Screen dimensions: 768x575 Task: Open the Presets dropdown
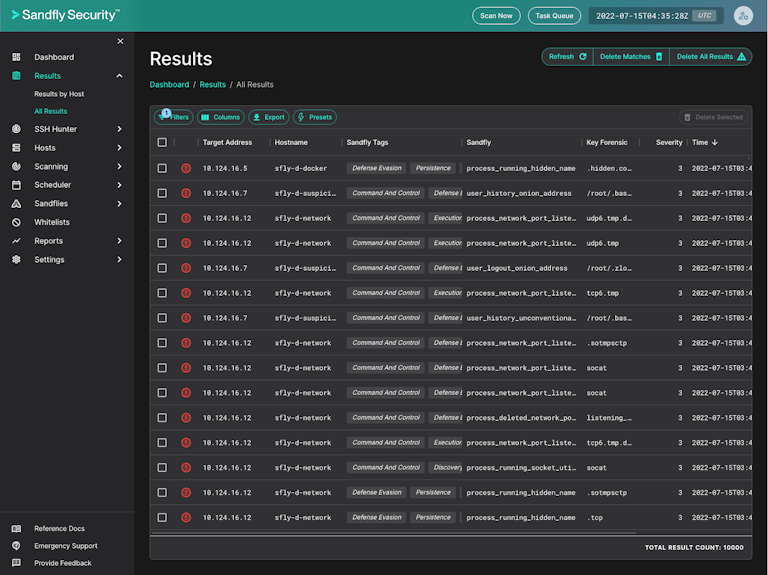315,117
